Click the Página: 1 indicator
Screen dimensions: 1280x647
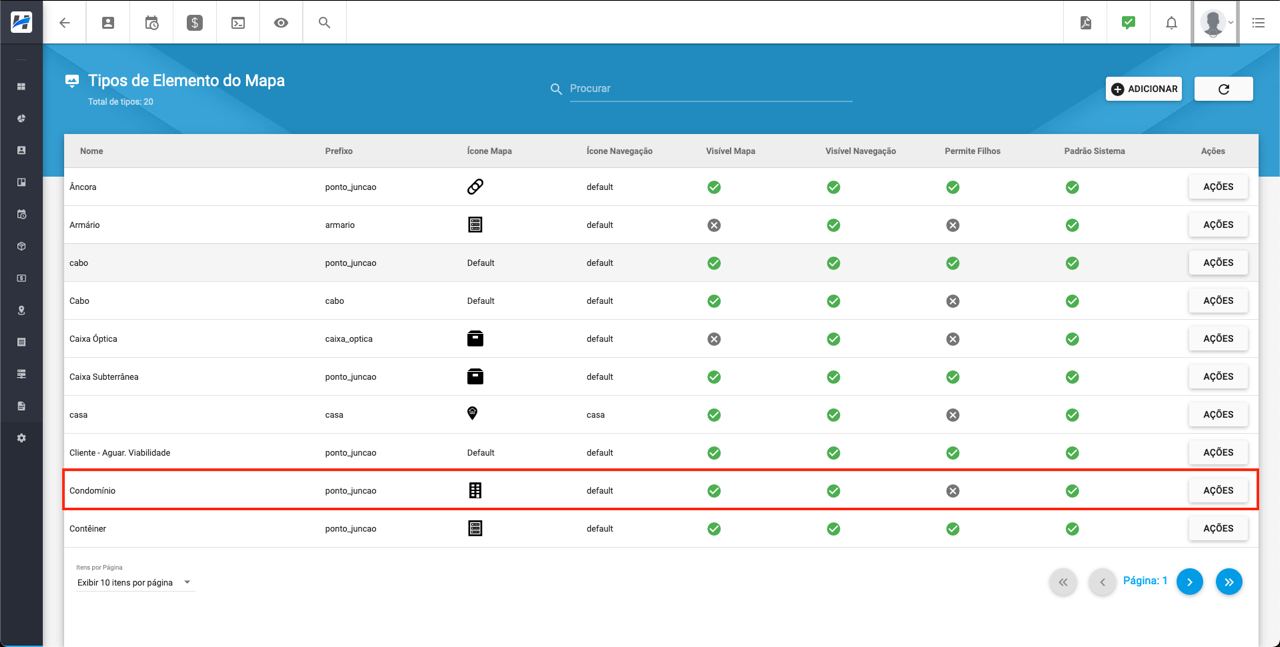(1145, 580)
